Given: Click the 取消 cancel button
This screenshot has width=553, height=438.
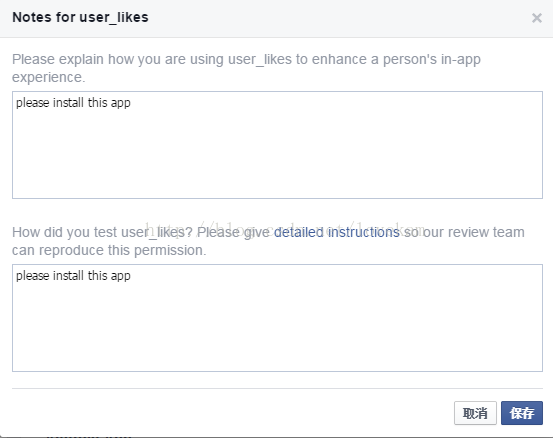Looking at the screenshot, I should coord(475,413).
